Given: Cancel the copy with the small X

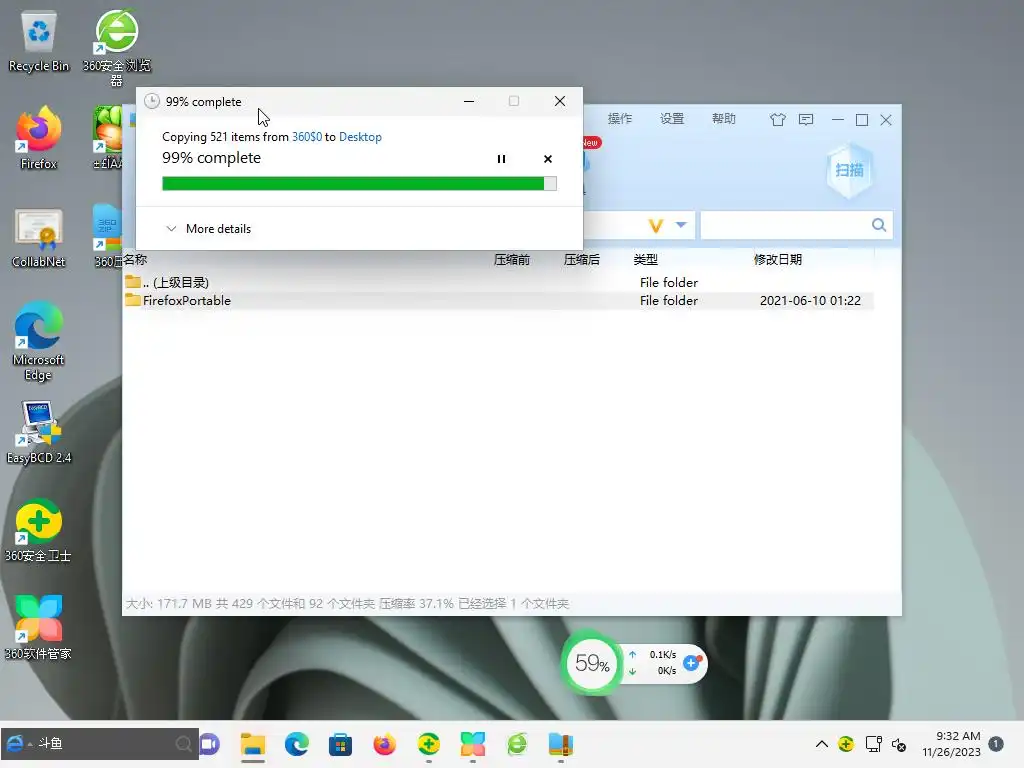Looking at the screenshot, I should coord(547,159).
